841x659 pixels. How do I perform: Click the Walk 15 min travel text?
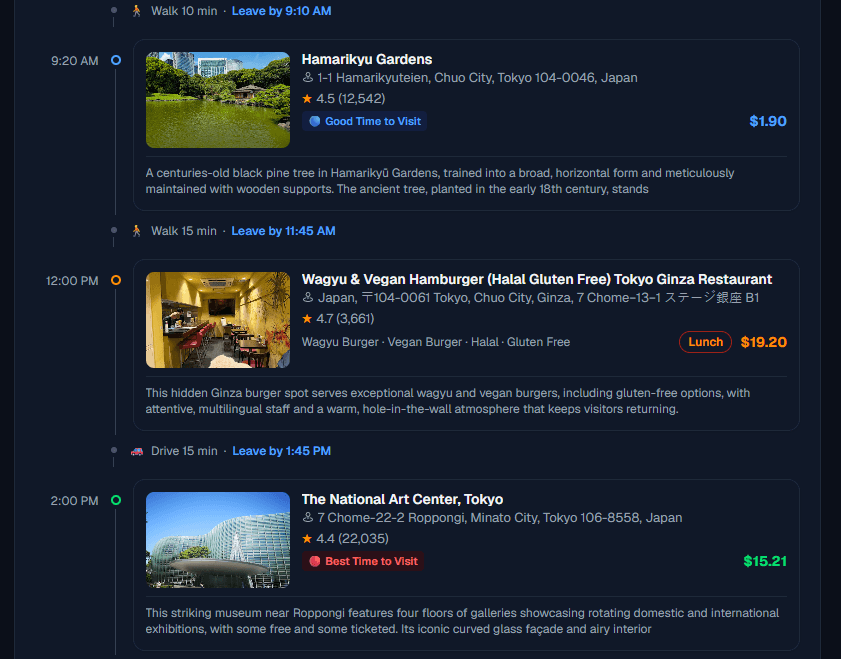[184, 231]
